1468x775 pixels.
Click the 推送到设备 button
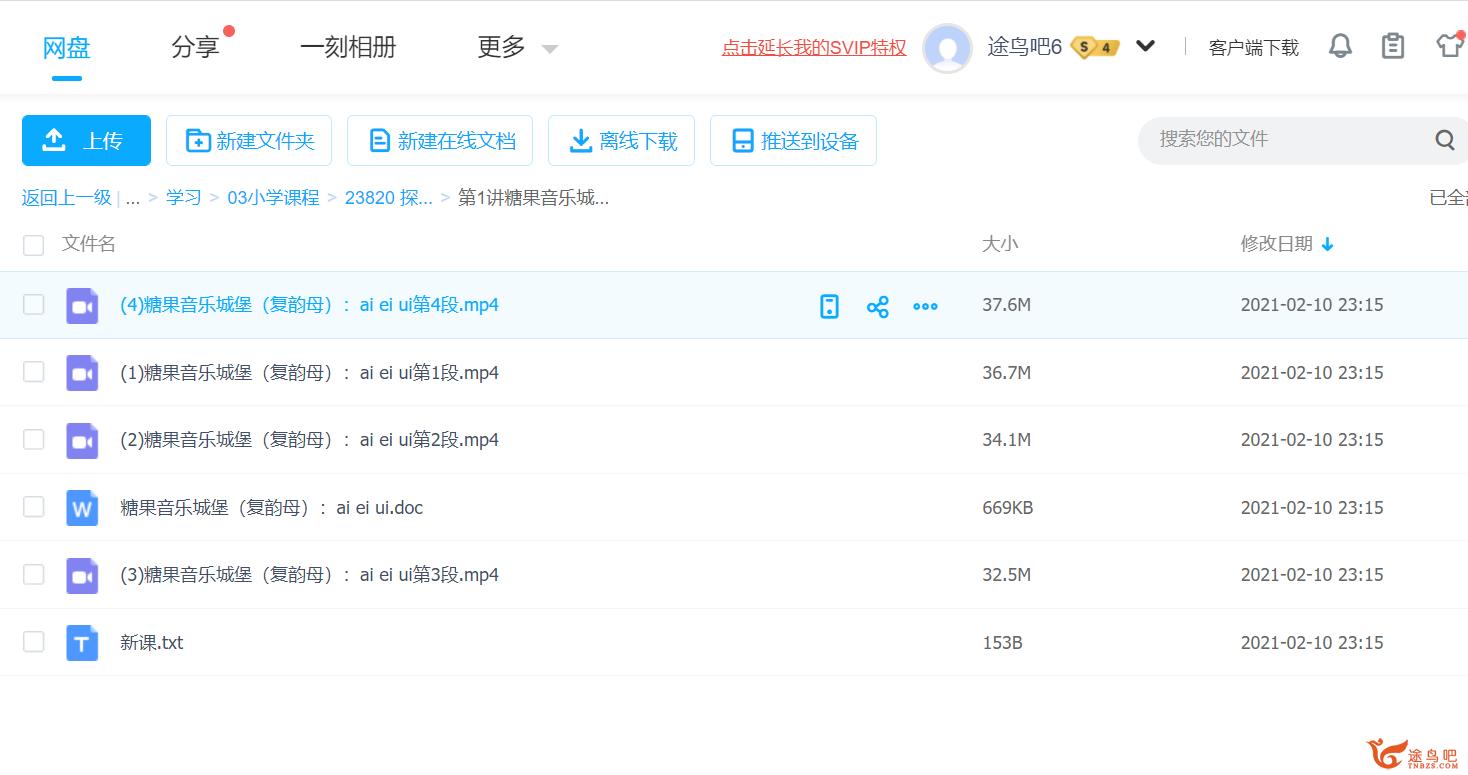click(x=793, y=140)
